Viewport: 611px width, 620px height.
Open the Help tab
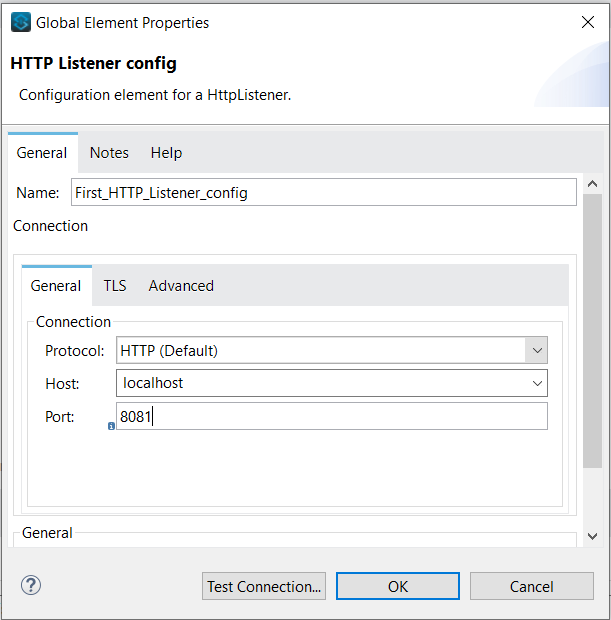pos(166,153)
